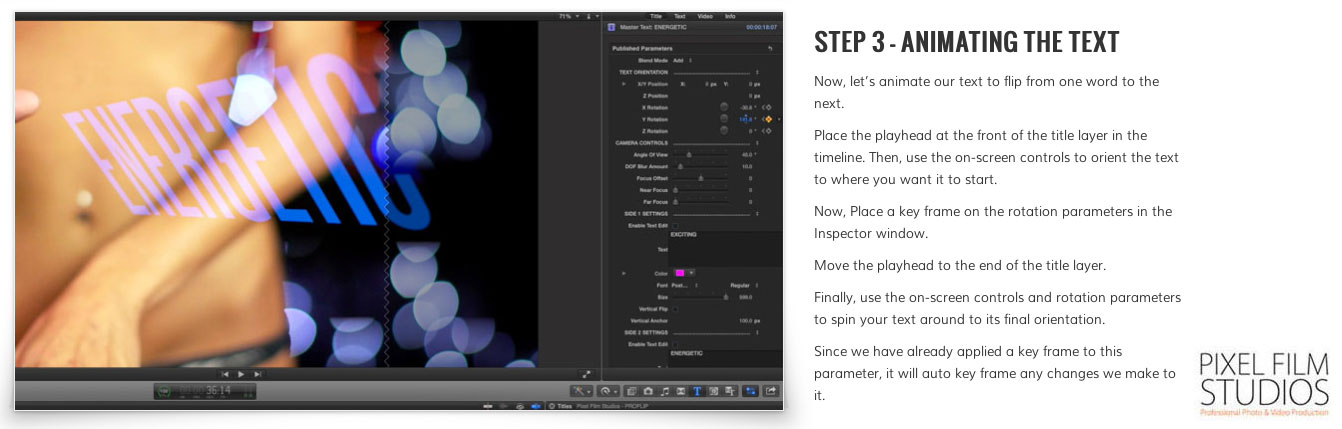This screenshot has width=1342, height=429.
Task: Open the Font family dropdown
Action: tap(684, 285)
